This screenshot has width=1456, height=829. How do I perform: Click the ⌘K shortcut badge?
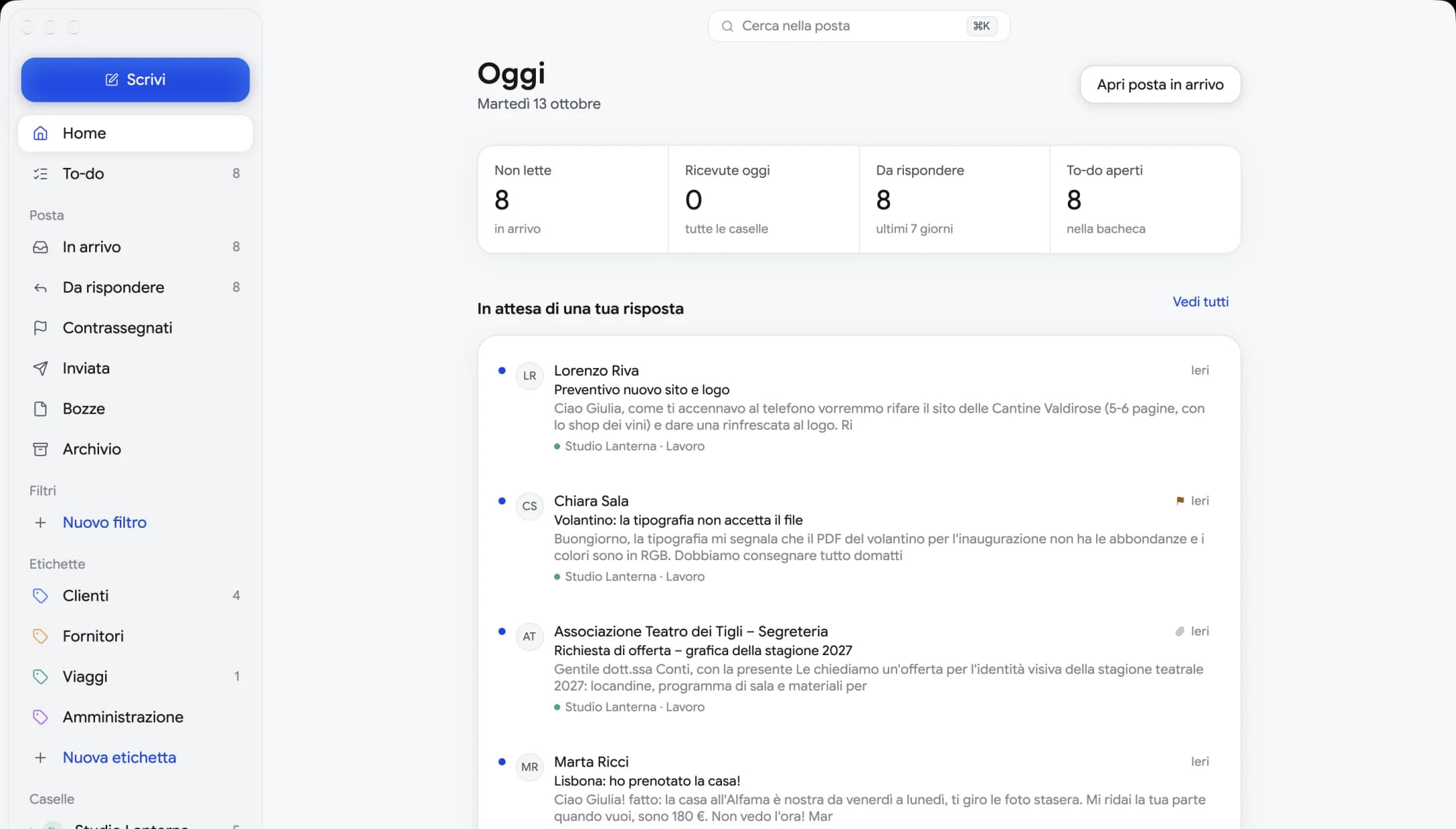pyautogui.click(x=981, y=26)
